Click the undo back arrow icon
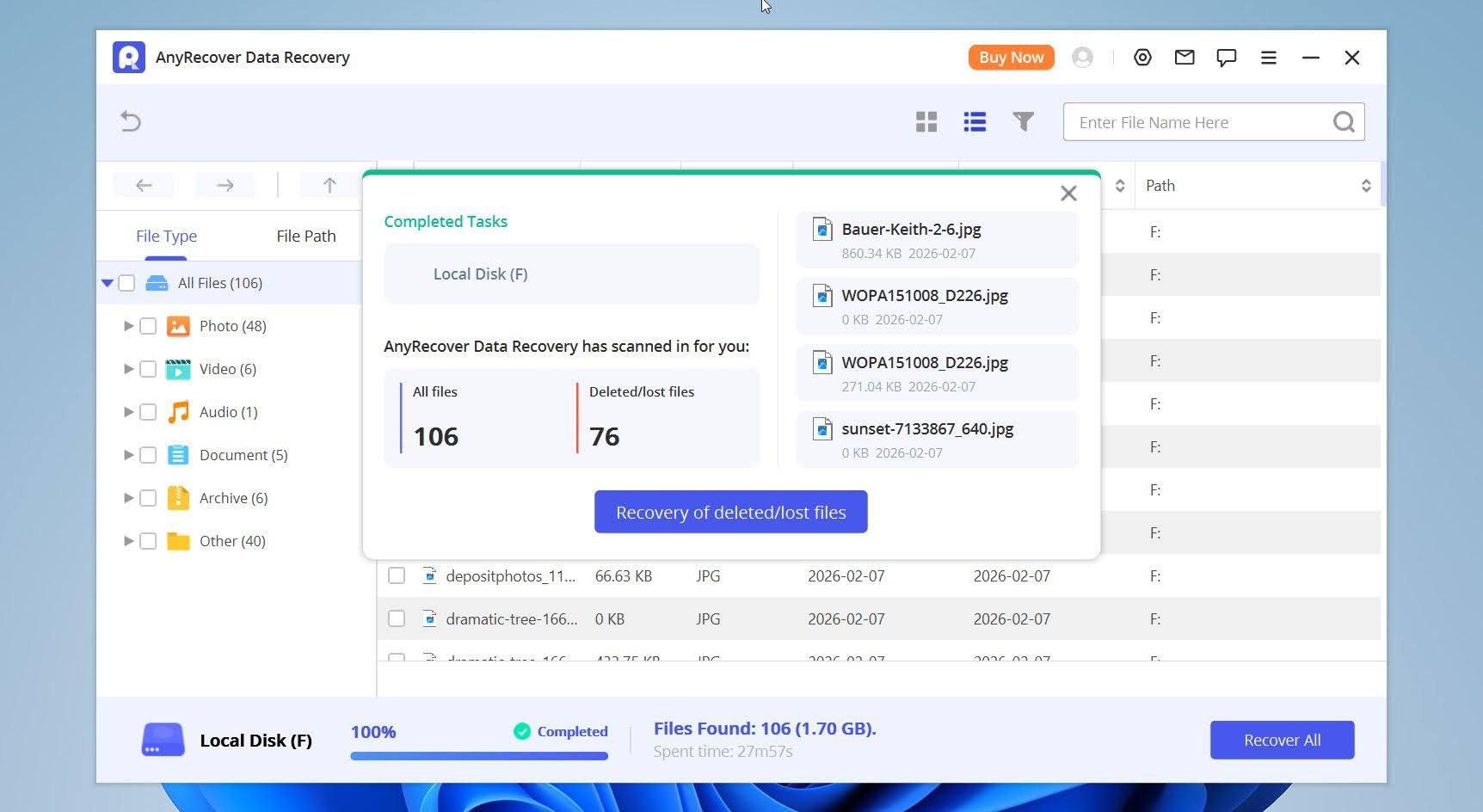This screenshot has height=812, width=1483. (131, 121)
